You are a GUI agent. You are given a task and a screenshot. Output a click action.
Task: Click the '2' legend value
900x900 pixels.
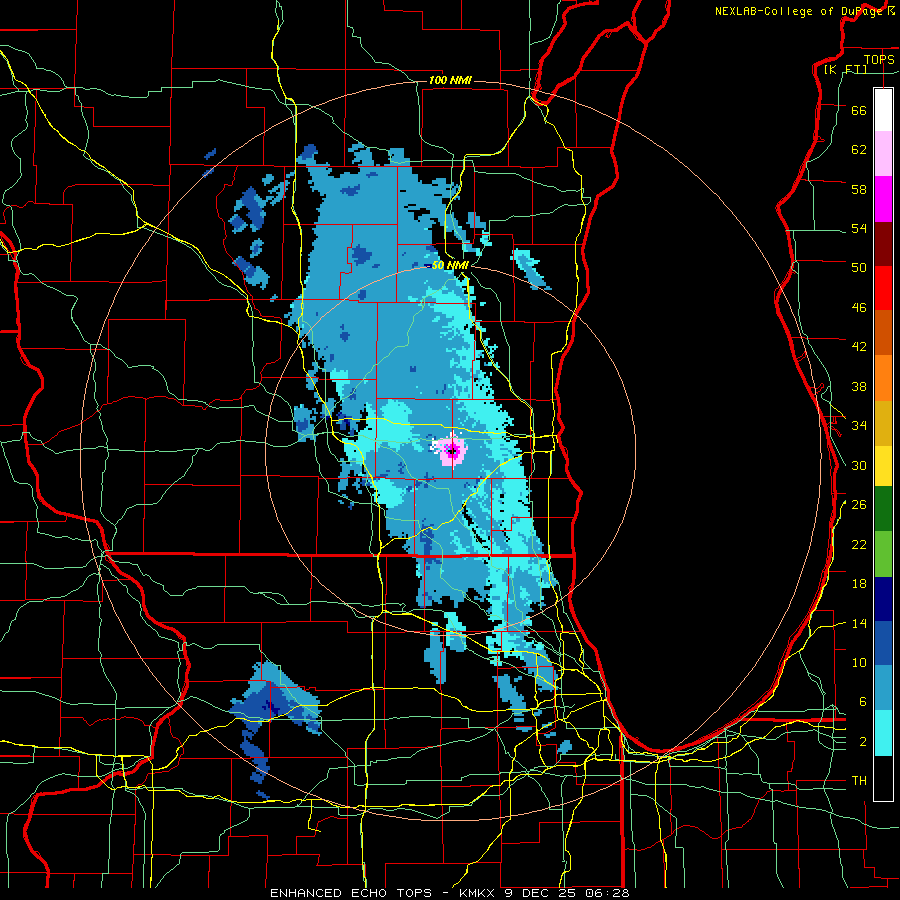(x=863, y=741)
